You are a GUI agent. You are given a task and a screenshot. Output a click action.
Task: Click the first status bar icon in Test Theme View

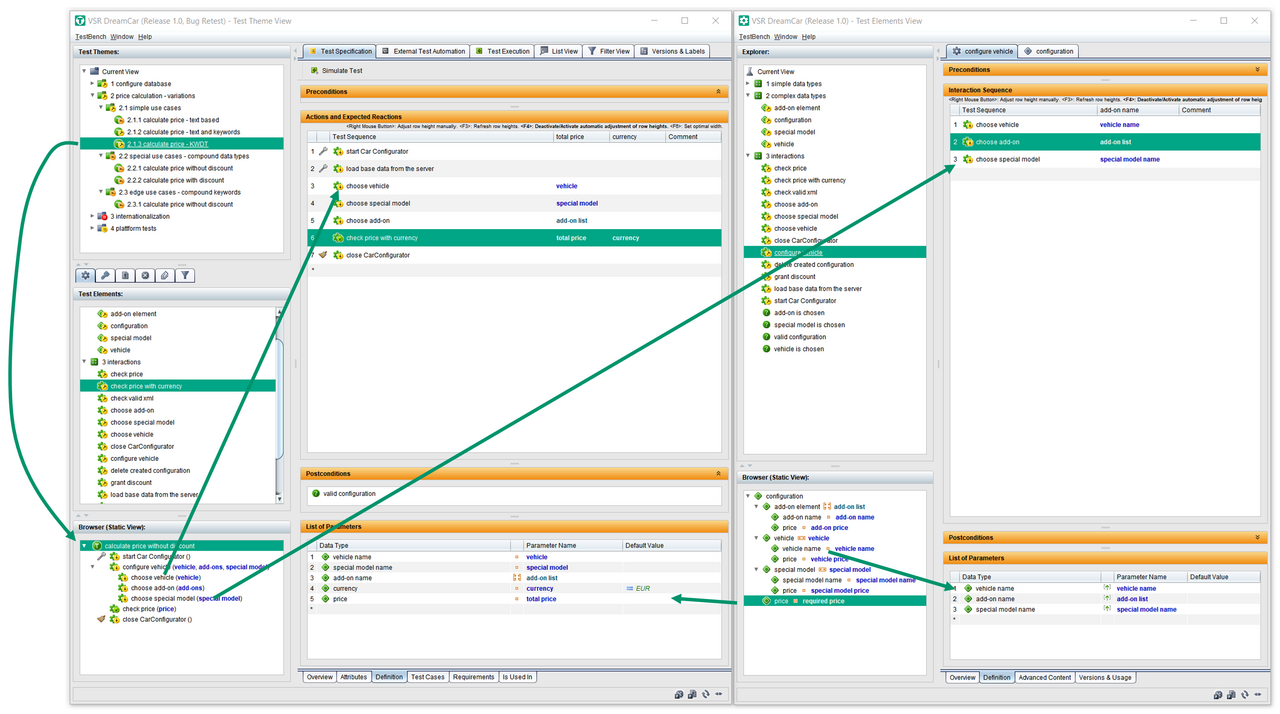pyautogui.click(x=679, y=694)
